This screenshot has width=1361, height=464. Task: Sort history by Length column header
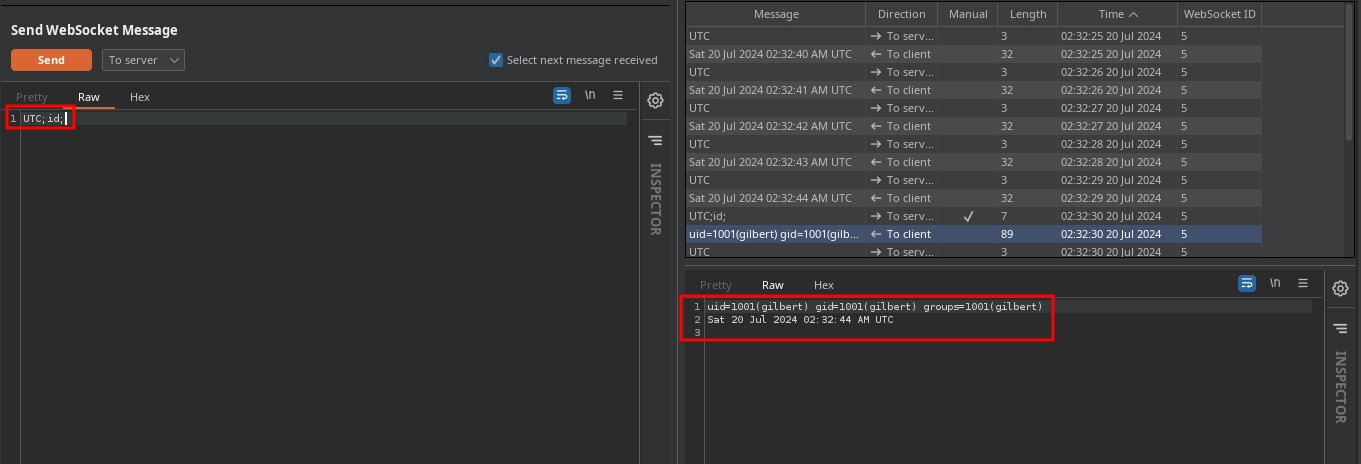[x=1027, y=14]
